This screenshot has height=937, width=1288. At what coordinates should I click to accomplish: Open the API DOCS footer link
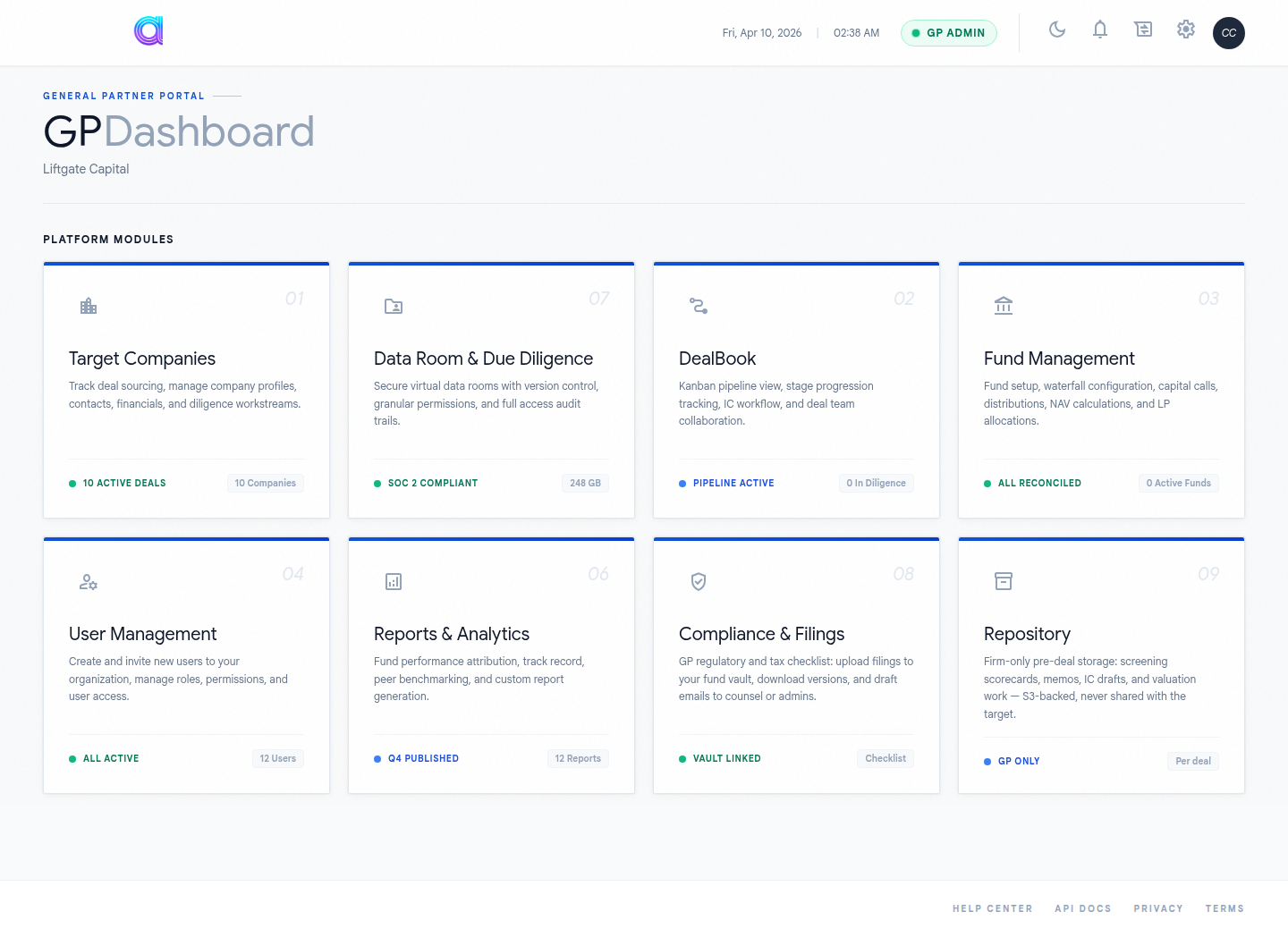click(x=1083, y=908)
